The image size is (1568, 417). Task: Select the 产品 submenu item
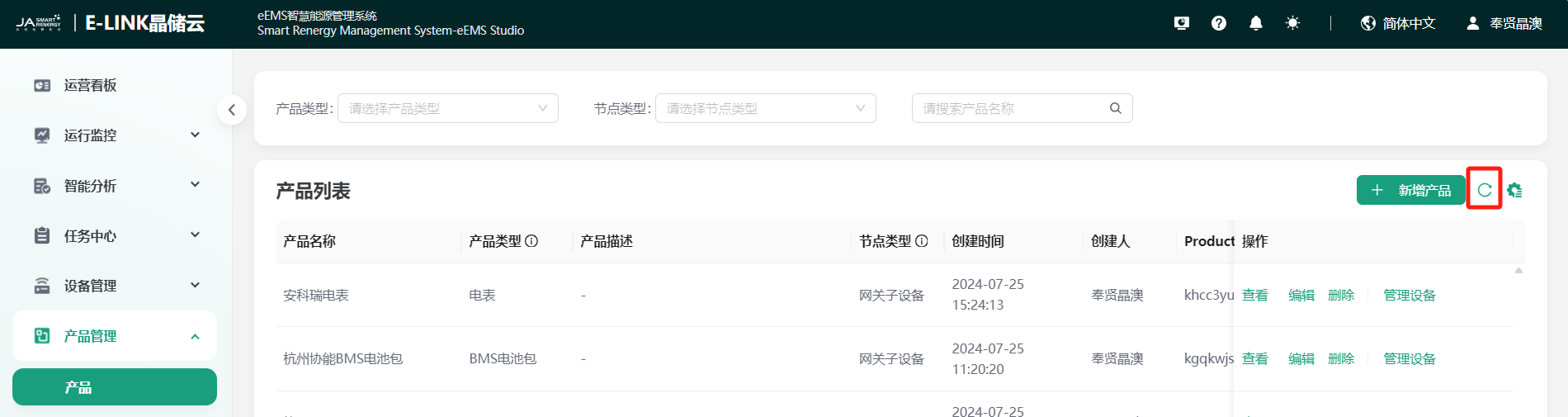115,387
